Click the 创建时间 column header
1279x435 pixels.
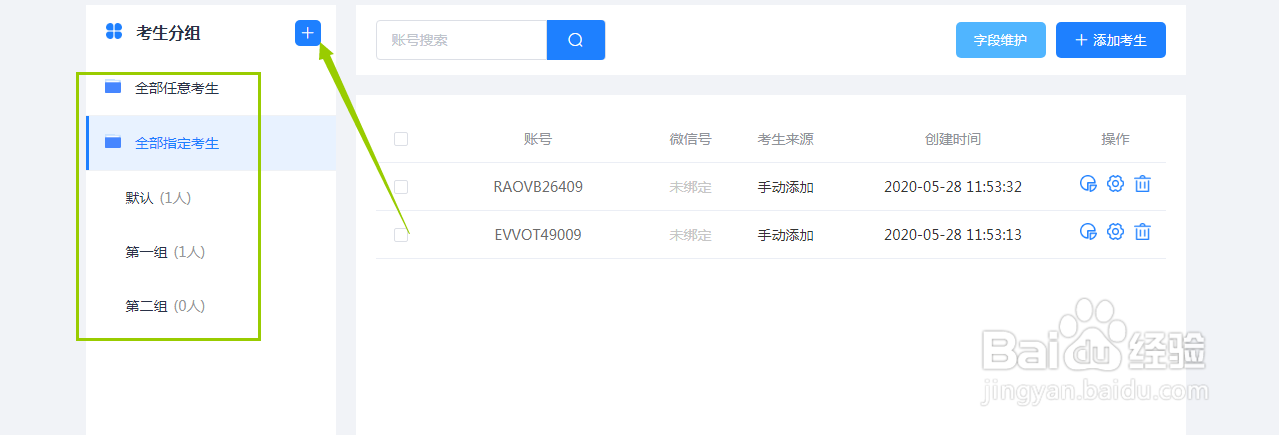[953, 139]
